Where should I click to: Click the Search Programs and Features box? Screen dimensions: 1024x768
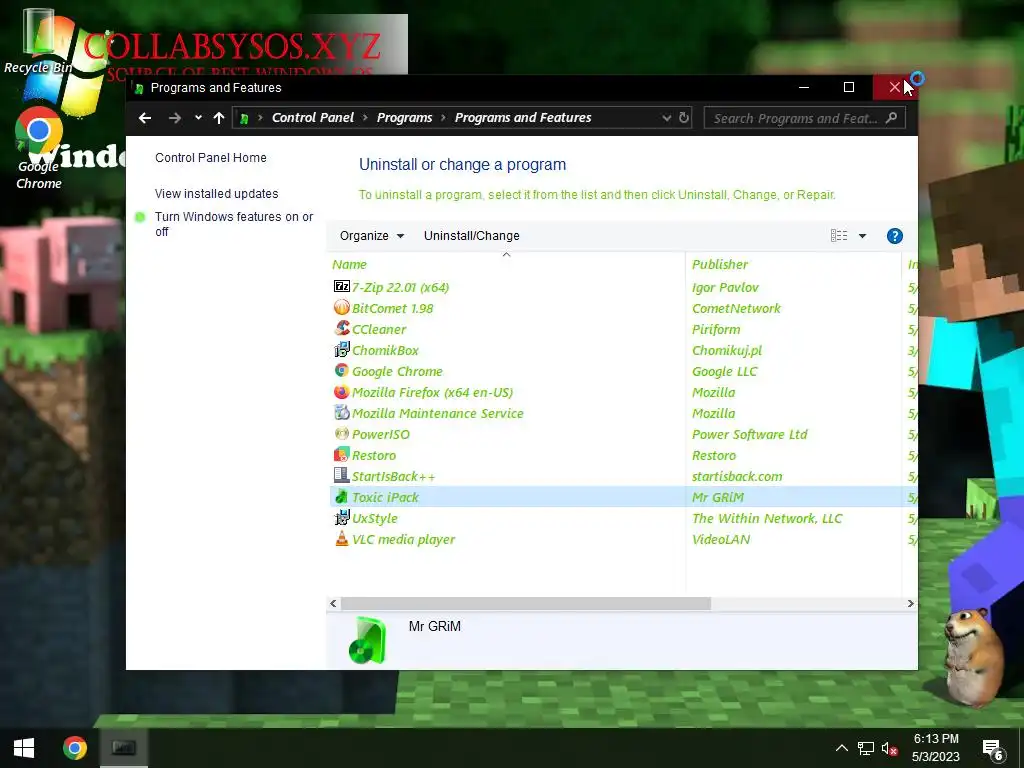[805, 118]
